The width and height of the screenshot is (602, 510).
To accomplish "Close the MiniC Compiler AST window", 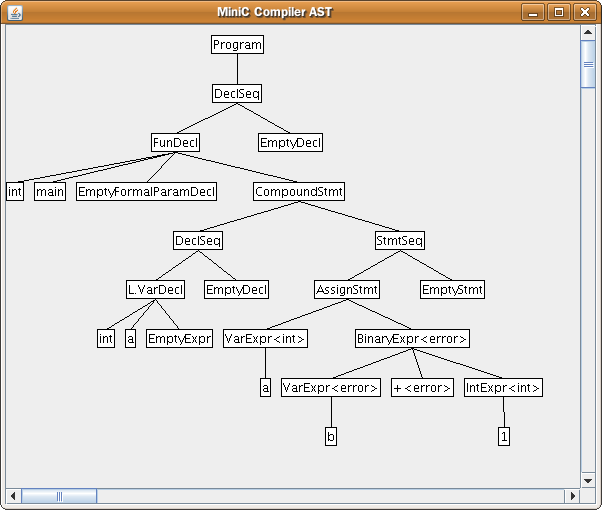I will coord(583,12).
